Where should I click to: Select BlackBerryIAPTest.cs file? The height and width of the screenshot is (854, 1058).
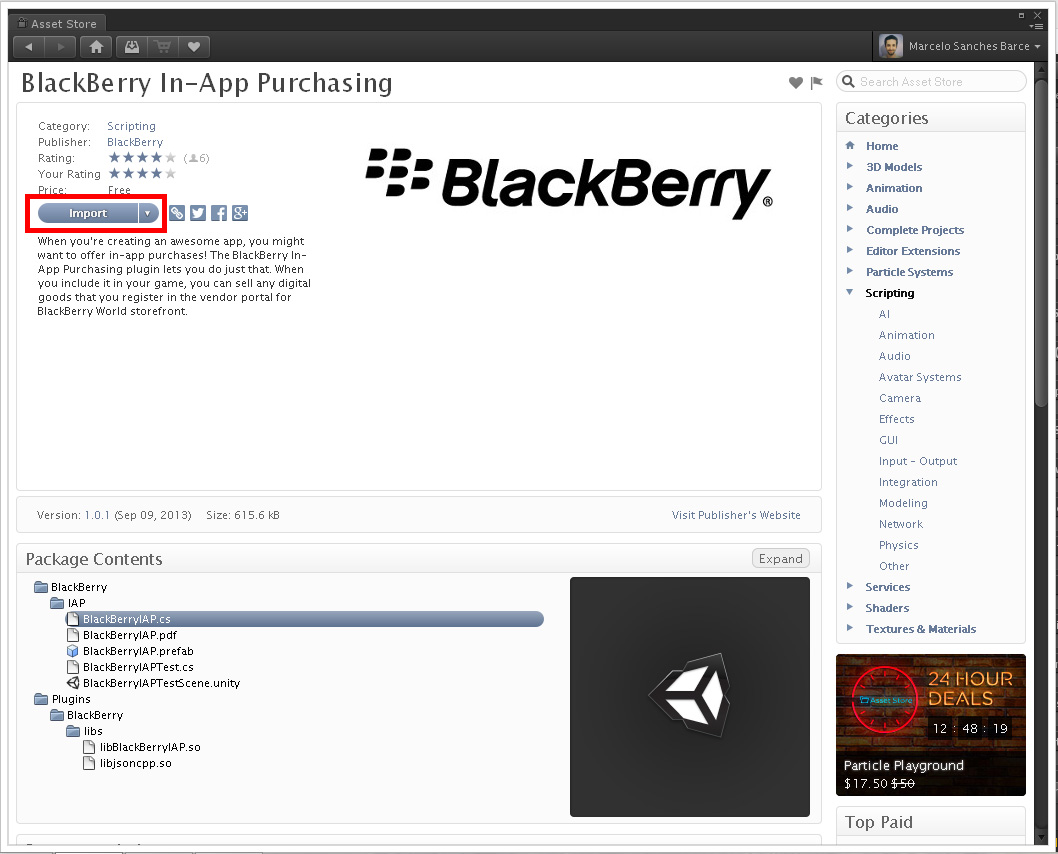click(138, 667)
